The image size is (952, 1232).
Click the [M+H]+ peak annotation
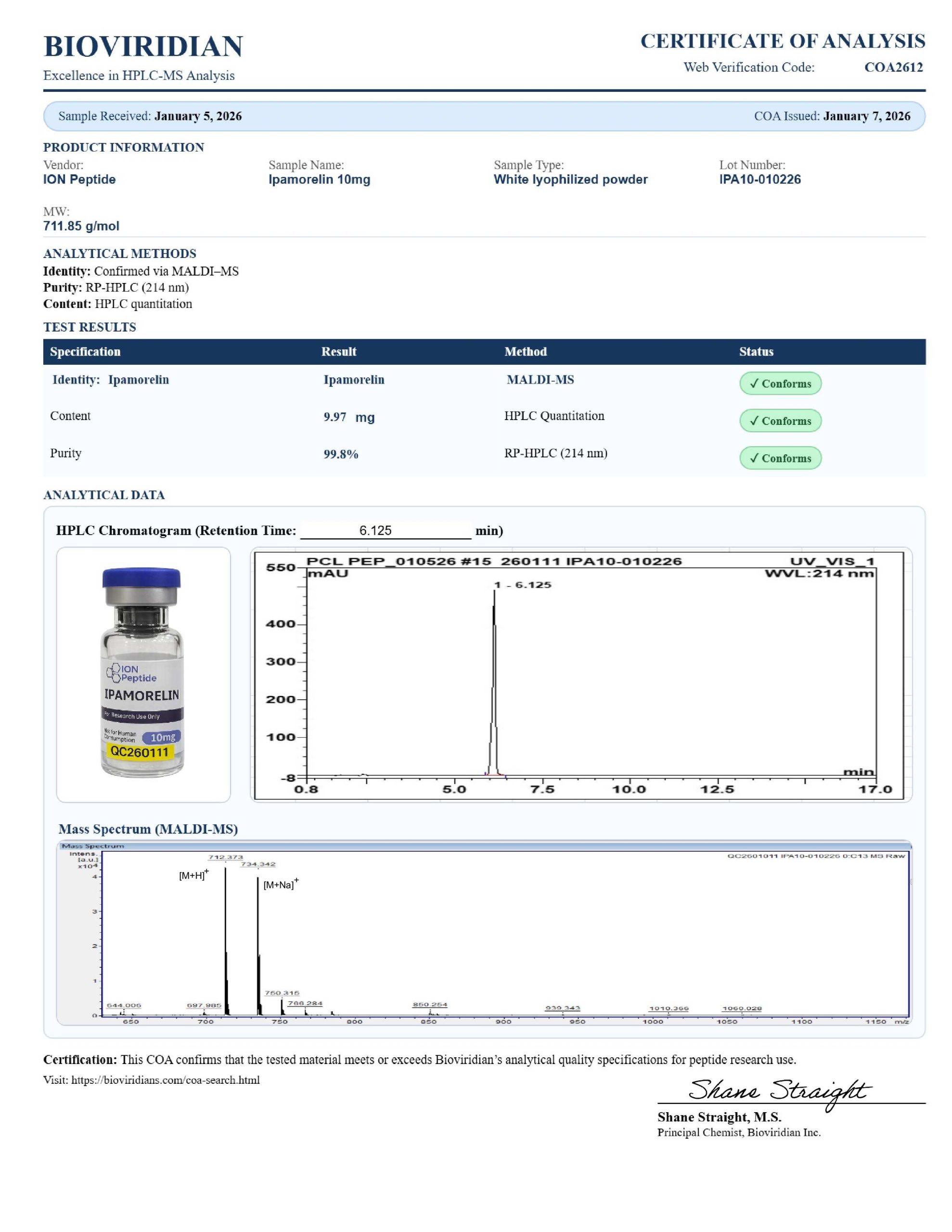[193, 875]
